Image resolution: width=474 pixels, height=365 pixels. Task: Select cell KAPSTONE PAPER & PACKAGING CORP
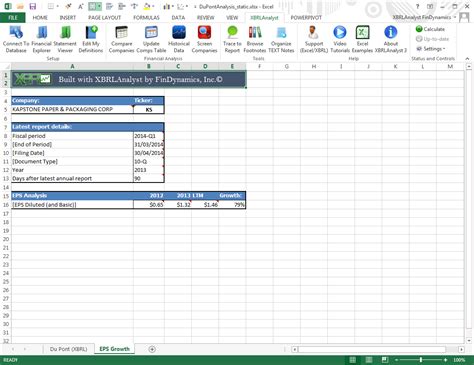72,109
